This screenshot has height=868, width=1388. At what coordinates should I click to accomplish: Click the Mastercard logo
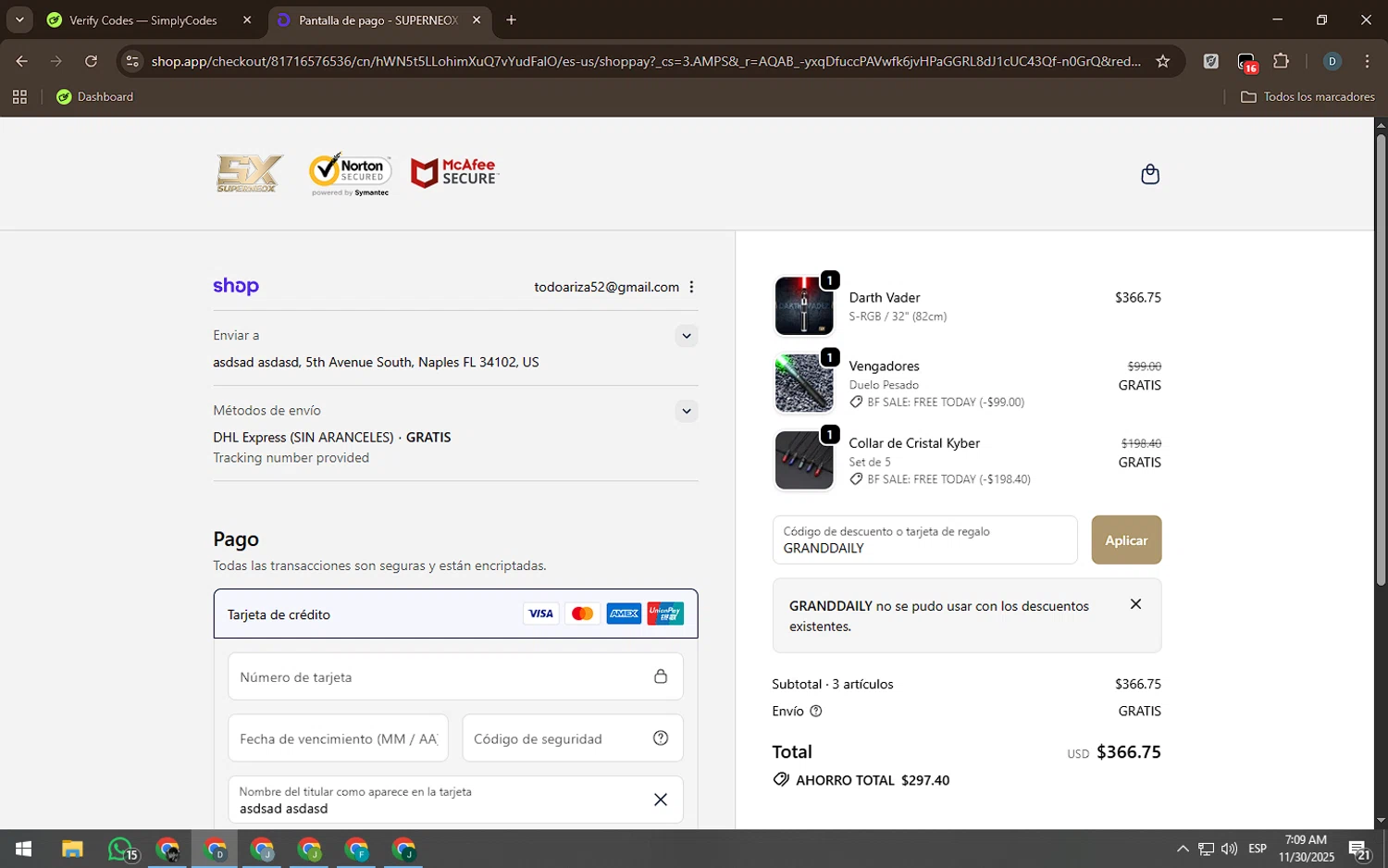(582, 614)
